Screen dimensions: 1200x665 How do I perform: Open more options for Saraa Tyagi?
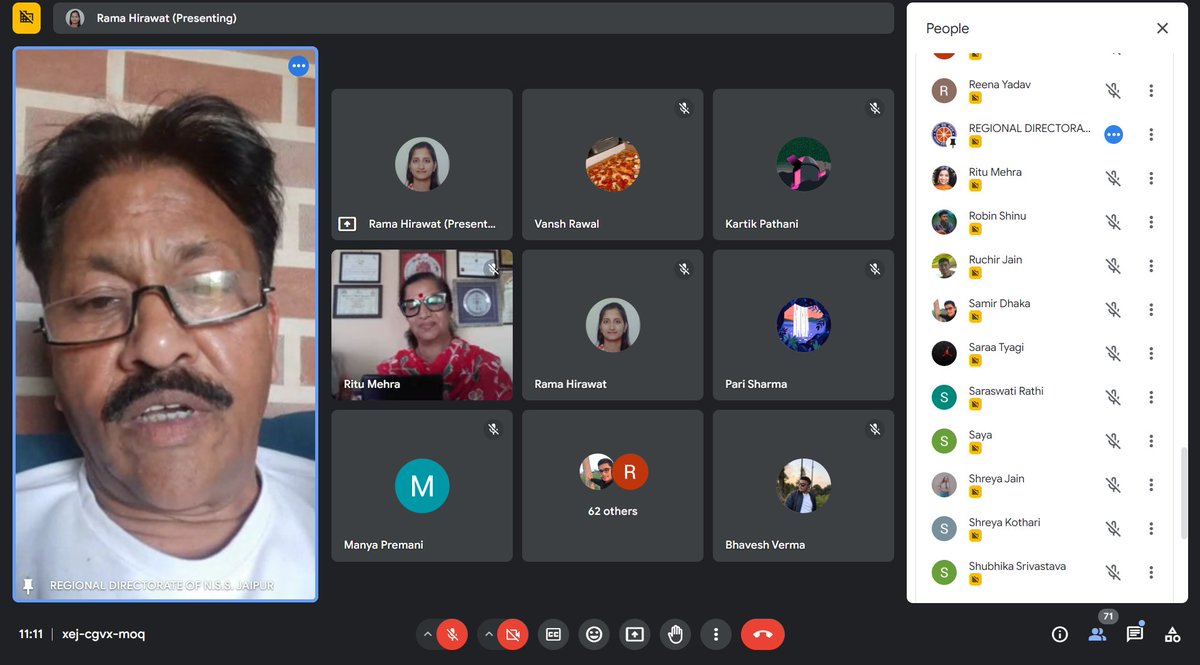1151,353
